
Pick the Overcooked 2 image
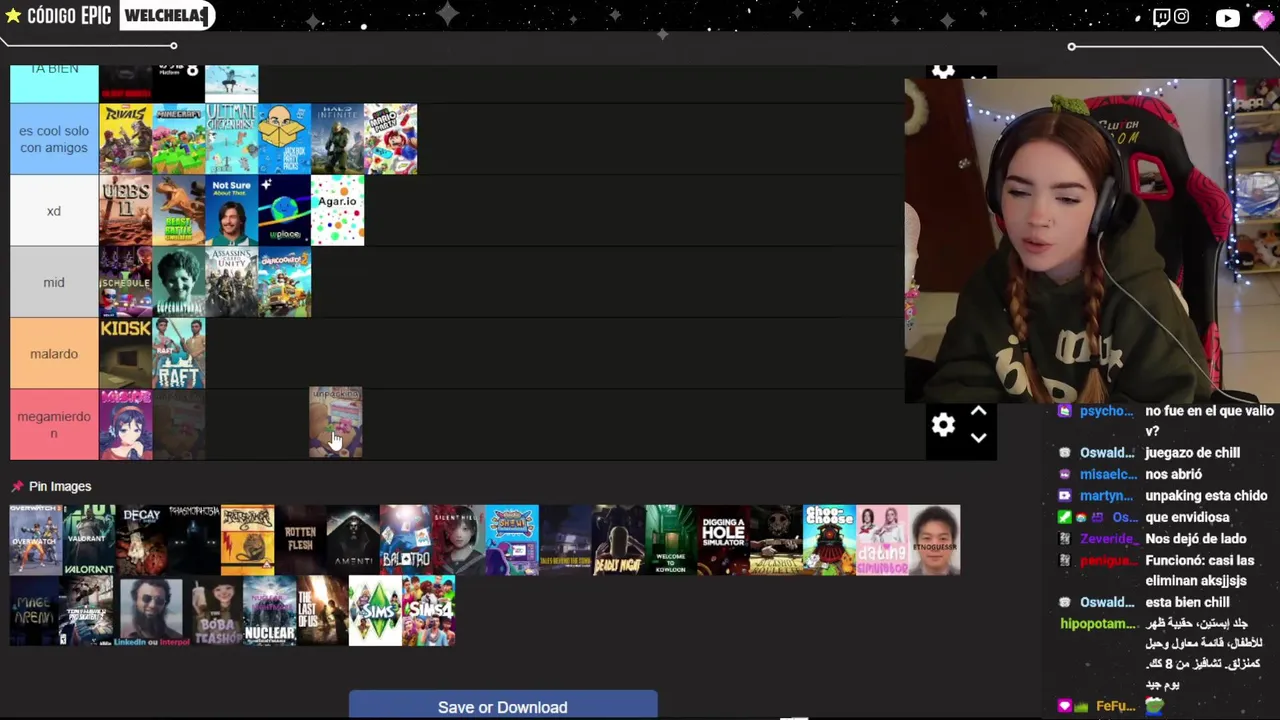pos(284,282)
